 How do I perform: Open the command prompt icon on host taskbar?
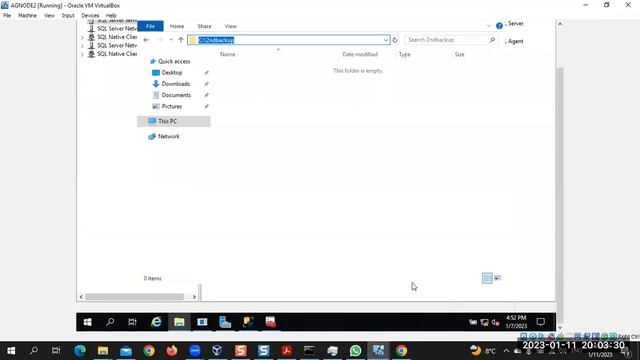[309, 351]
